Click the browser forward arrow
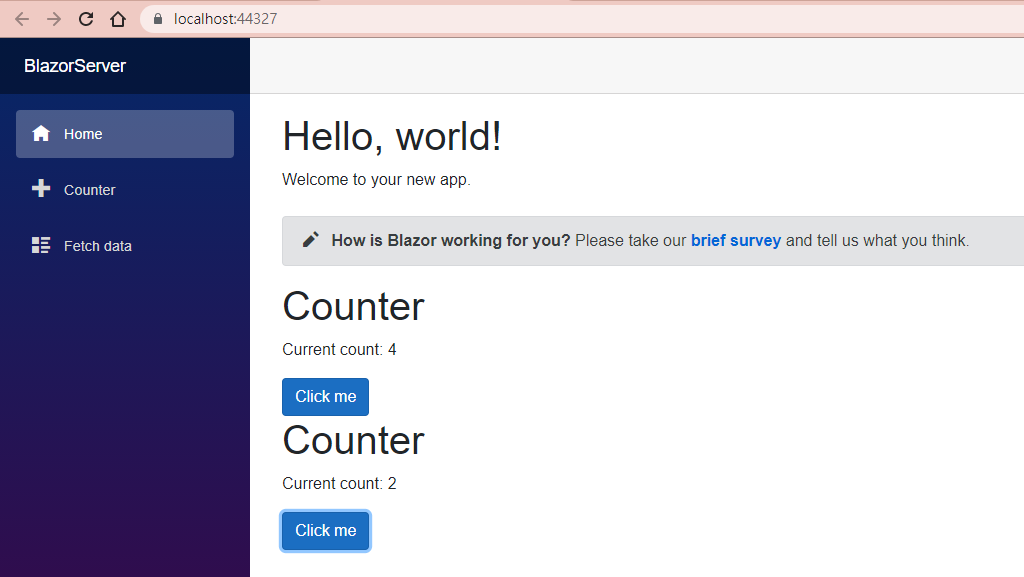Screen dimensions: 1024x577 (54, 19)
